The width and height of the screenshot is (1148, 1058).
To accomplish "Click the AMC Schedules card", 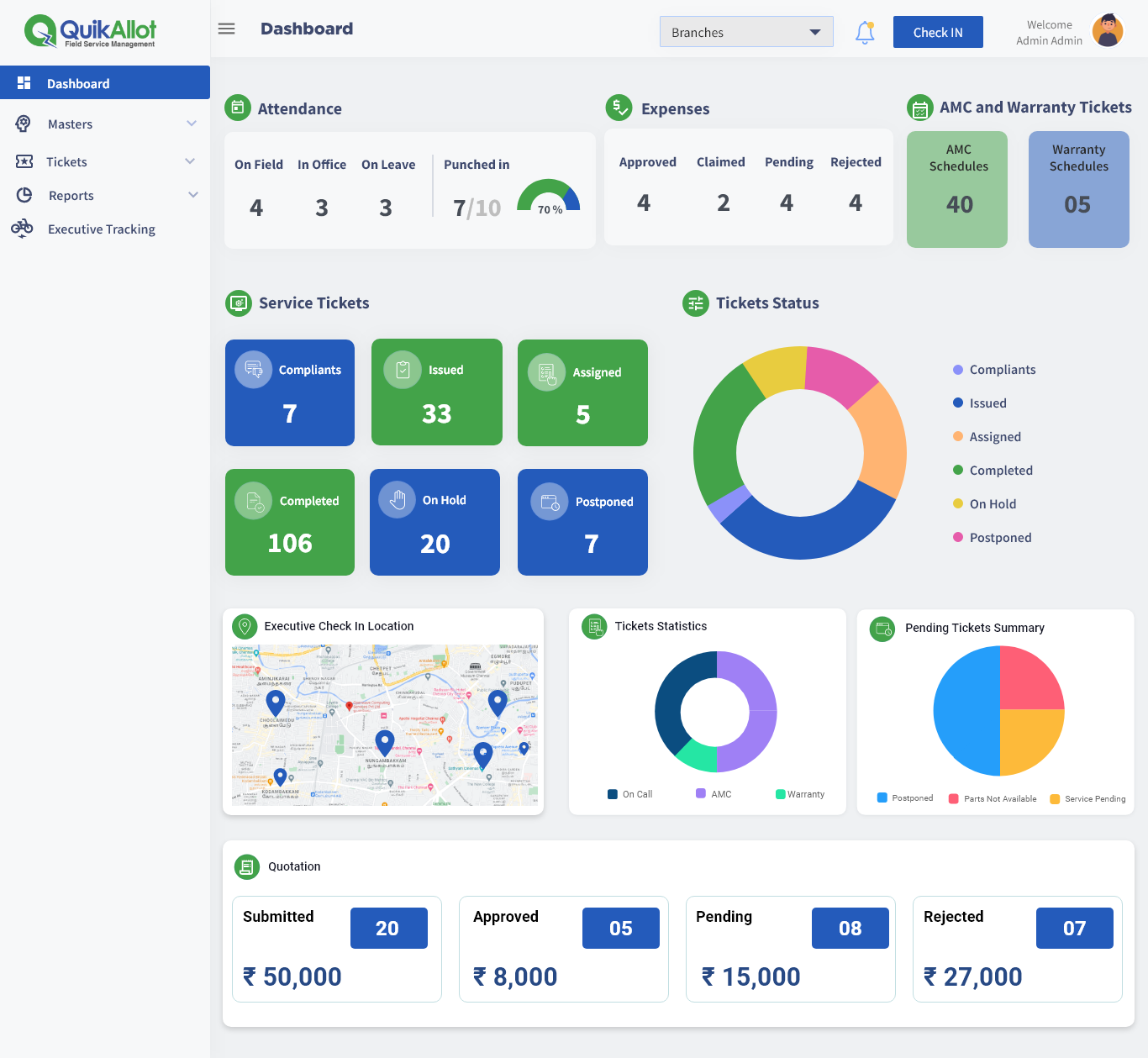I will (956, 189).
